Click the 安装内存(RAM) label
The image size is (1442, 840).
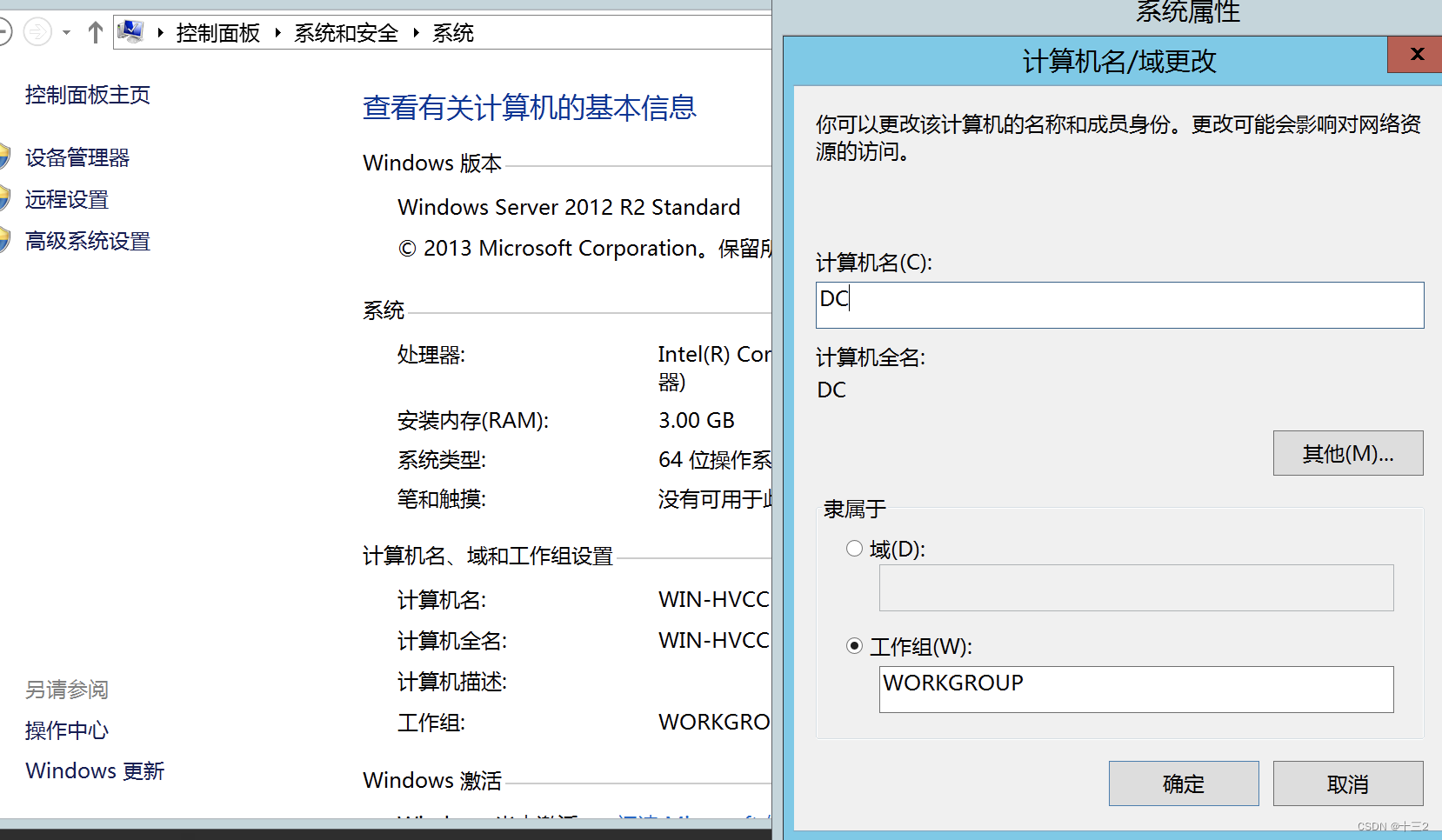(x=473, y=421)
